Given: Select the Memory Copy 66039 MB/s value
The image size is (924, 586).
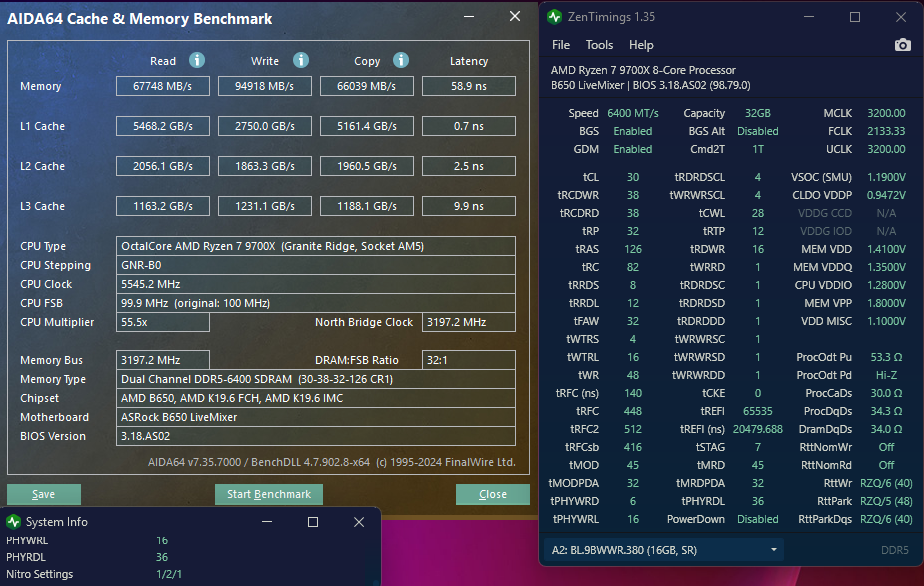Looking at the screenshot, I should 367,86.
